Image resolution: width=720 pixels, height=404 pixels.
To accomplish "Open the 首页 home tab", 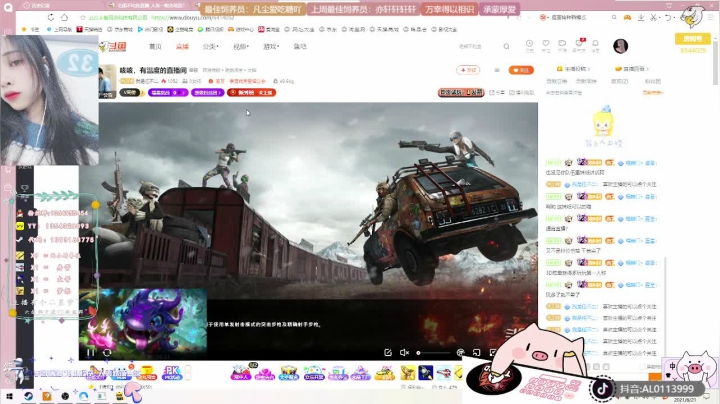I will (155, 46).
